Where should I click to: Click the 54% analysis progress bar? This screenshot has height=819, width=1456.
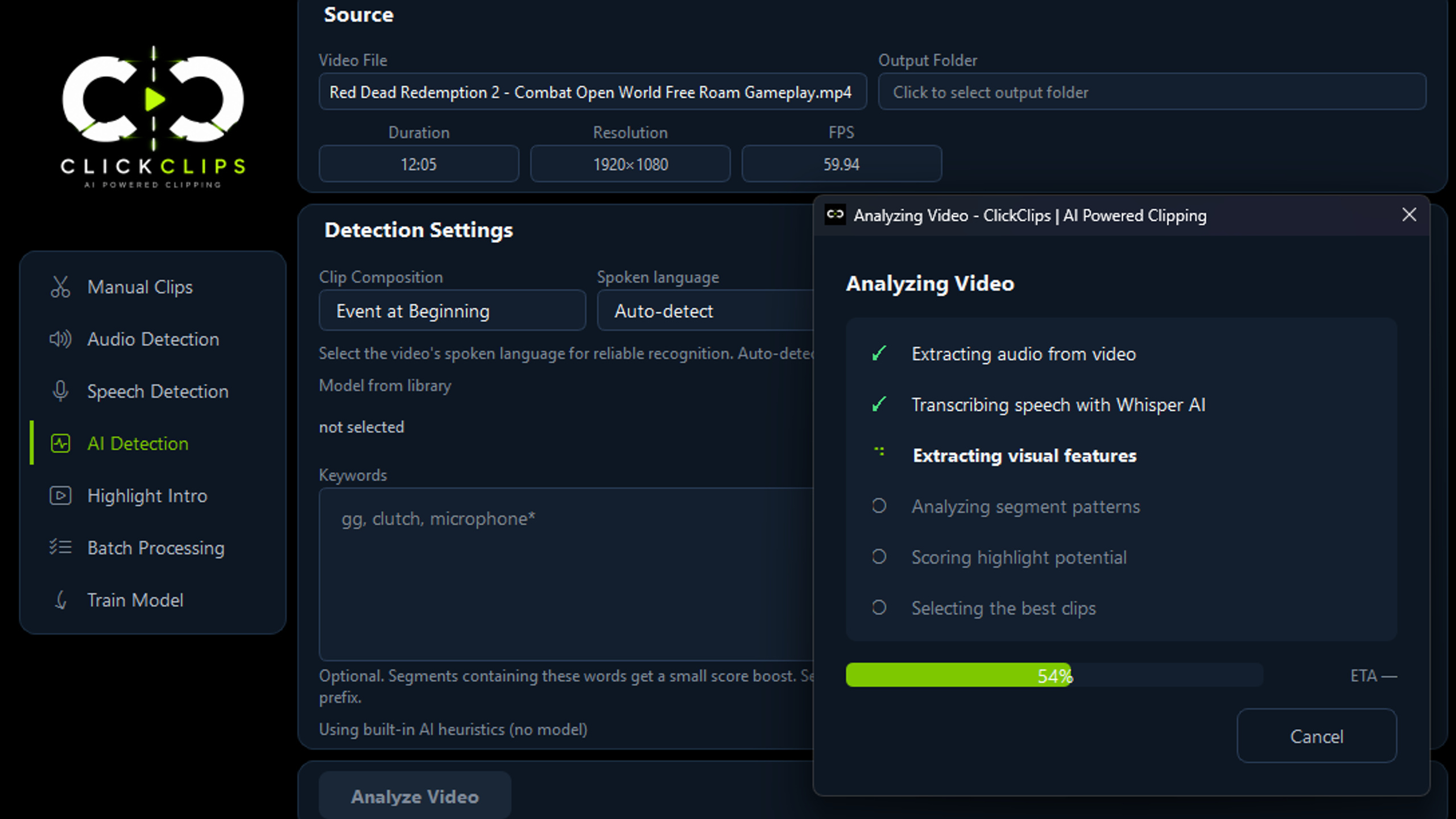pos(1054,675)
